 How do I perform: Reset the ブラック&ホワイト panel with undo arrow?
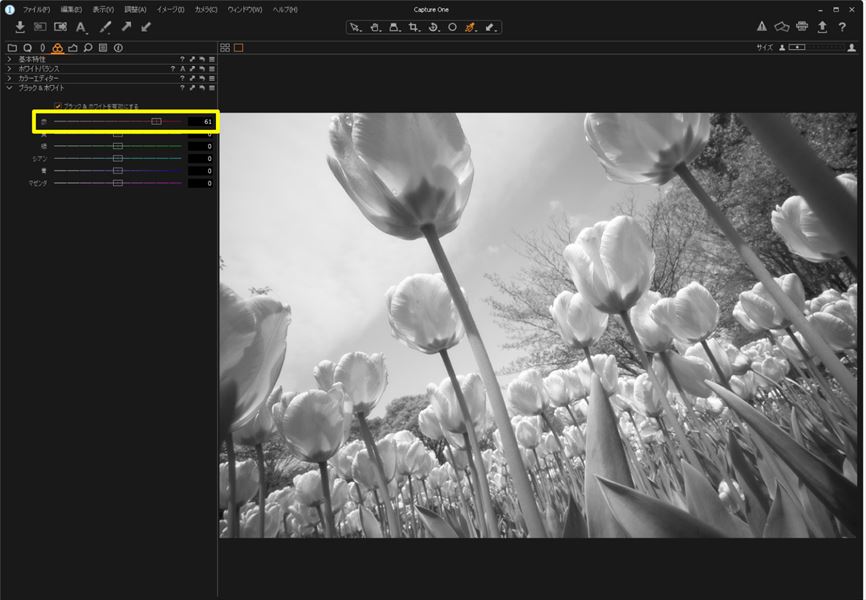[x=202, y=88]
